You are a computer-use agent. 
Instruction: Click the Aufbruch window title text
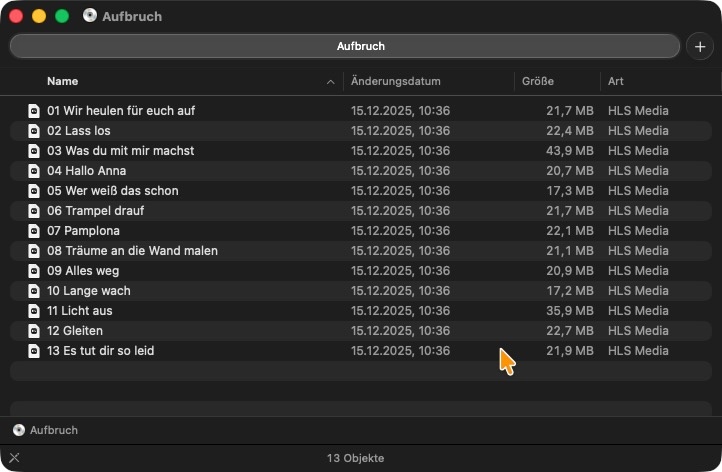(132, 17)
